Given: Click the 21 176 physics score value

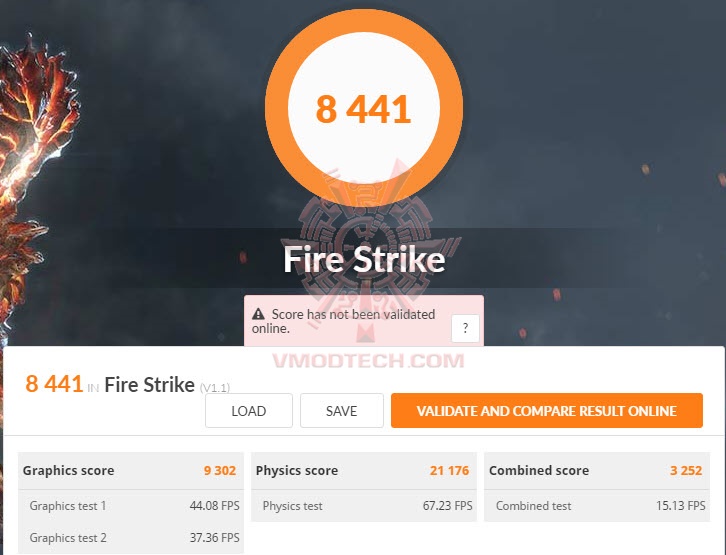Looking at the screenshot, I should [449, 471].
